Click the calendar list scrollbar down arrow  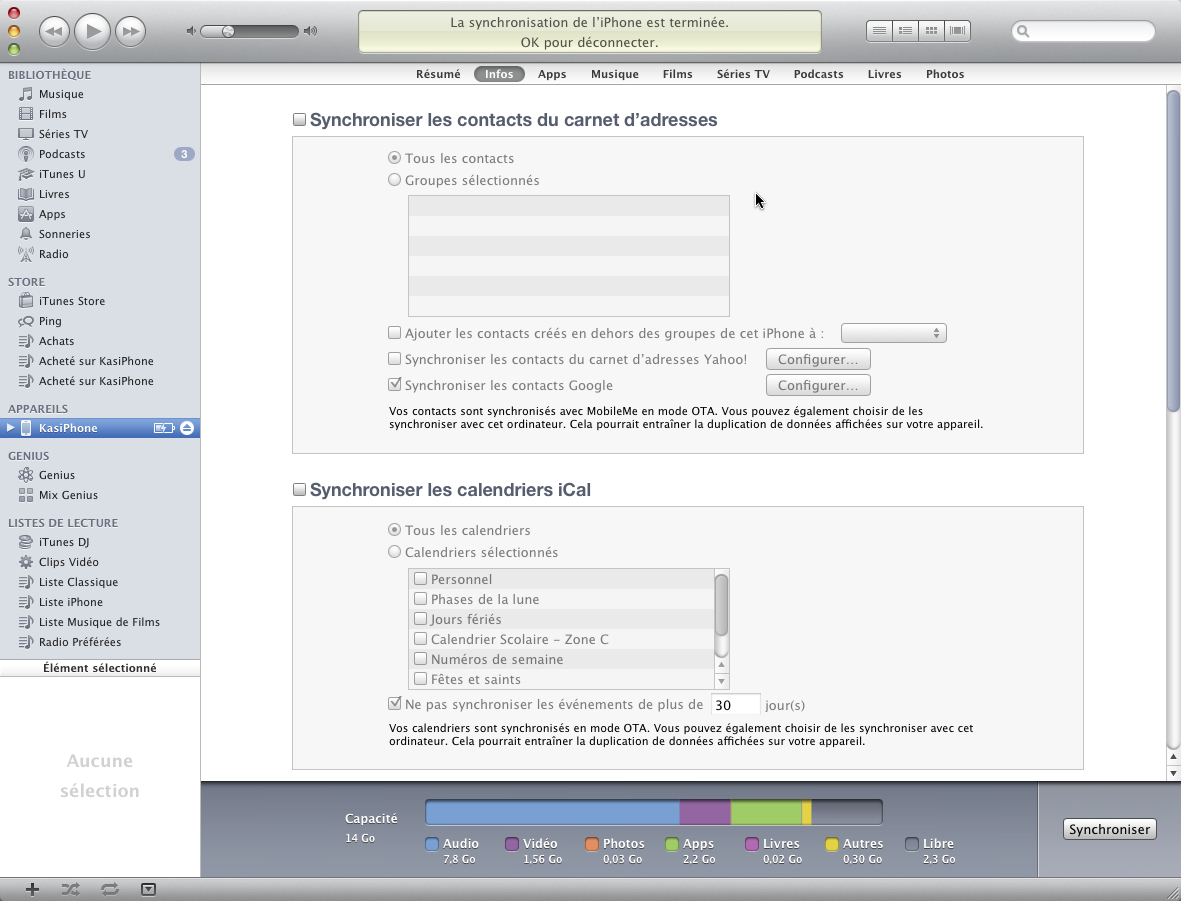pos(722,681)
